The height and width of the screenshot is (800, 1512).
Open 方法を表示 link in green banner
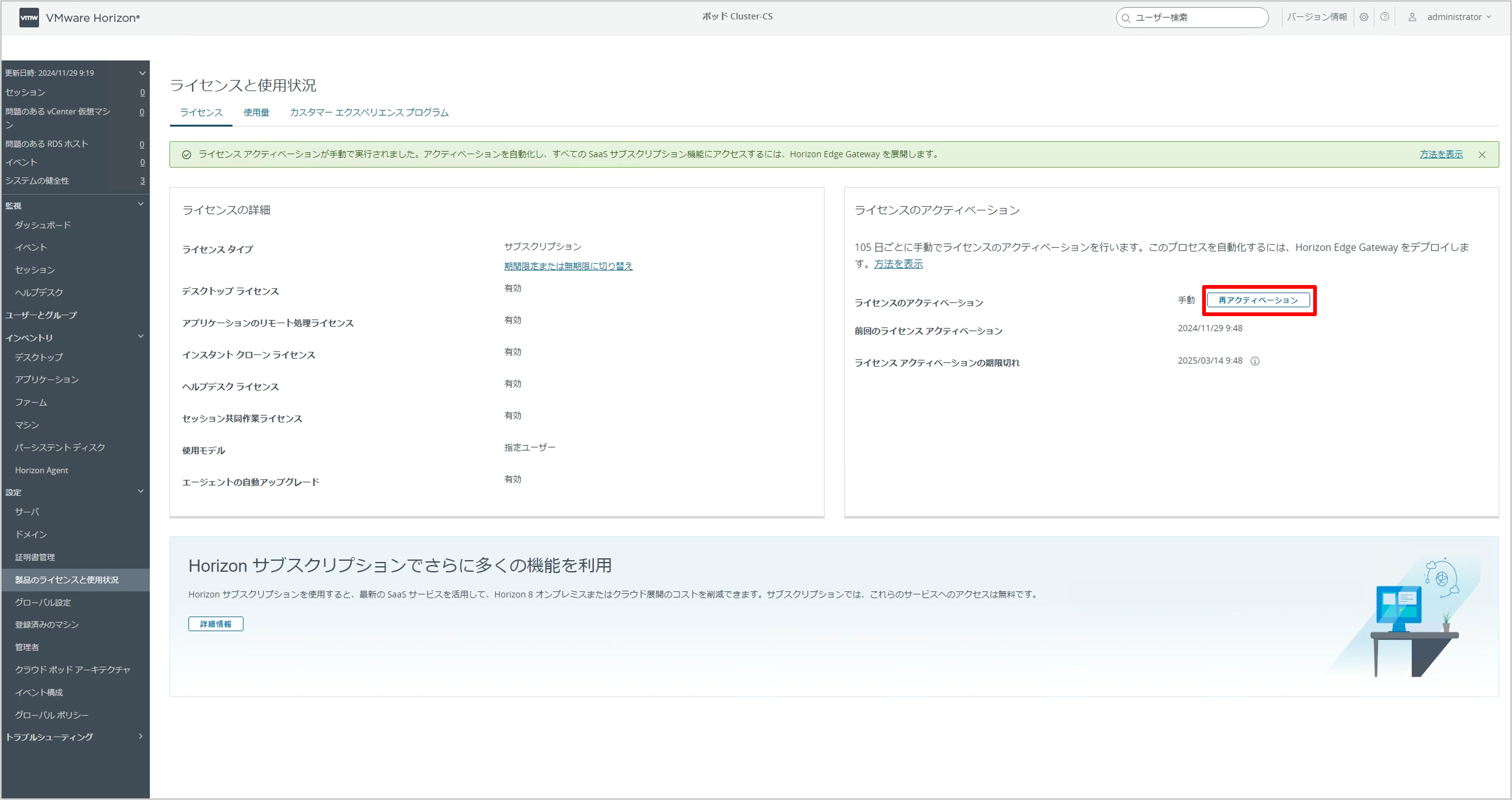click(x=1442, y=155)
